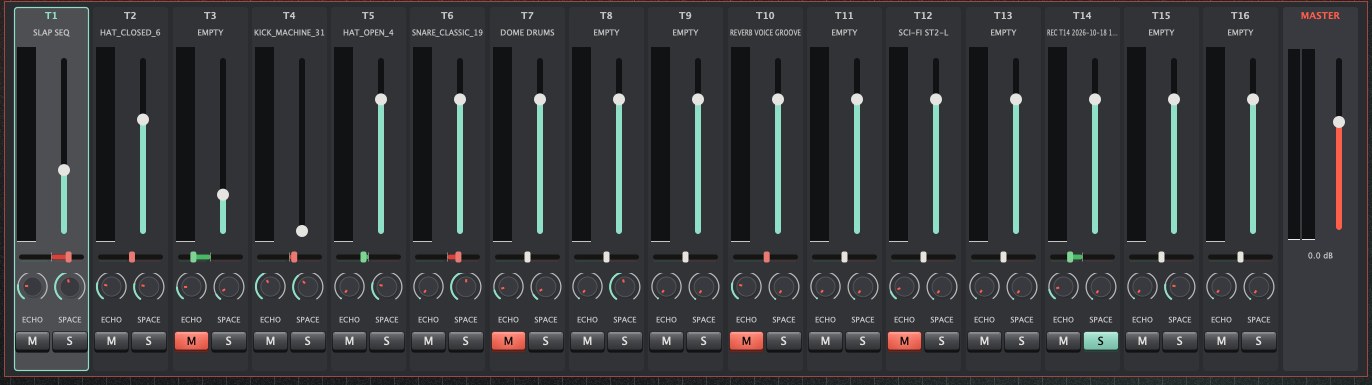Mute track T16 with the M button
Screen dimensions: 1372x385
(1222, 341)
